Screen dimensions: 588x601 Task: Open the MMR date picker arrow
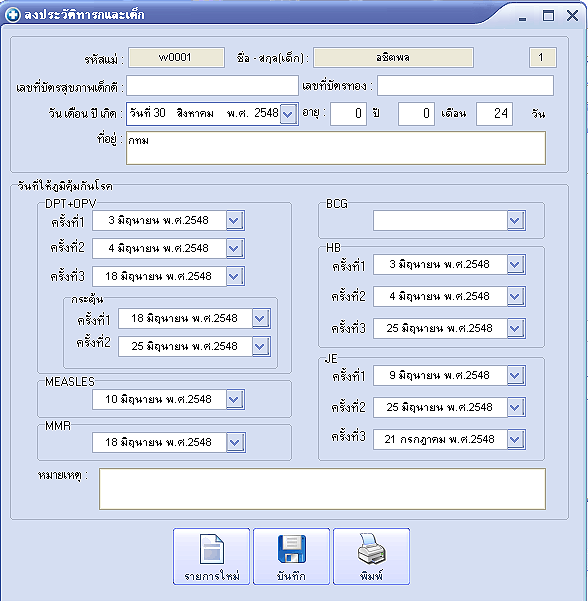tap(235, 442)
